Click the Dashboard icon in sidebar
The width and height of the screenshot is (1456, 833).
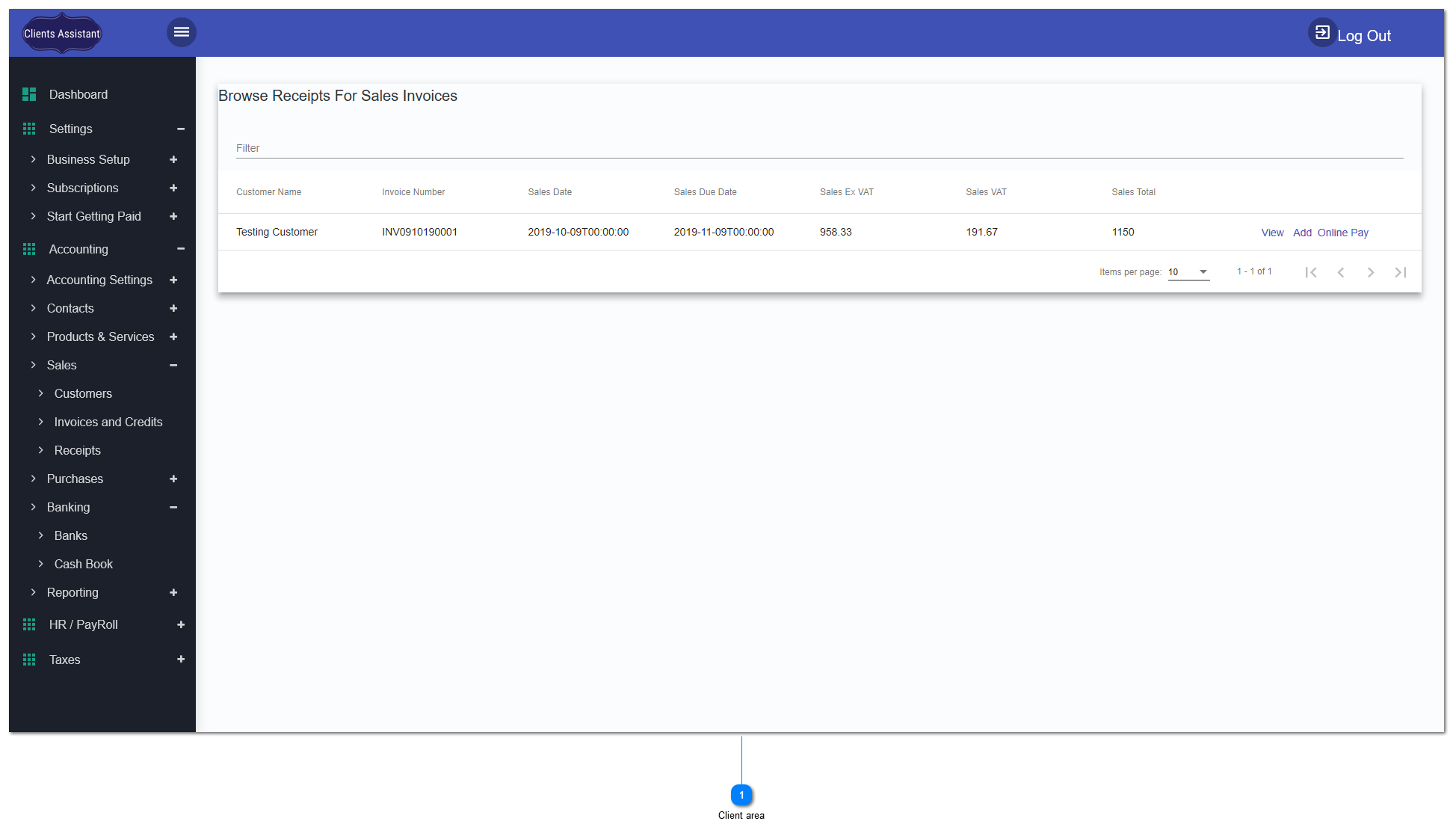28,94
